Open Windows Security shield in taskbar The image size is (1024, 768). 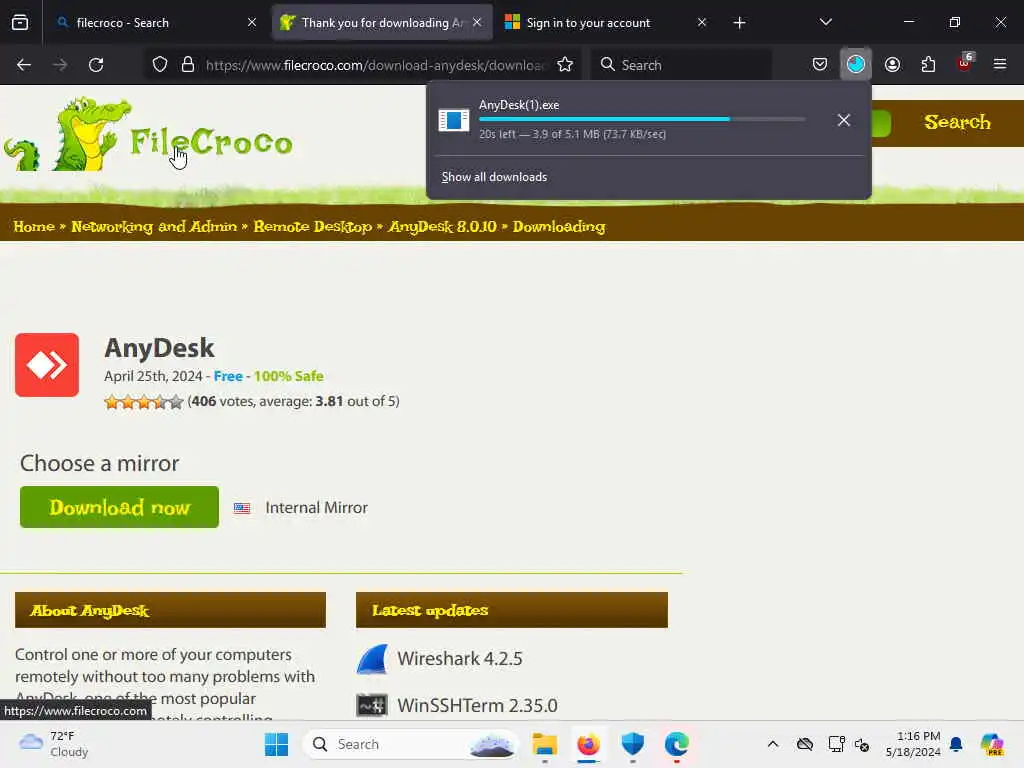(x=633, y=744)
